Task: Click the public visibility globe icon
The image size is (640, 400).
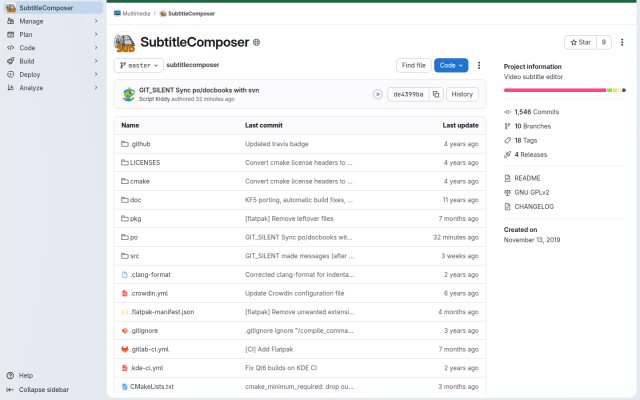Action: point(256,42)
